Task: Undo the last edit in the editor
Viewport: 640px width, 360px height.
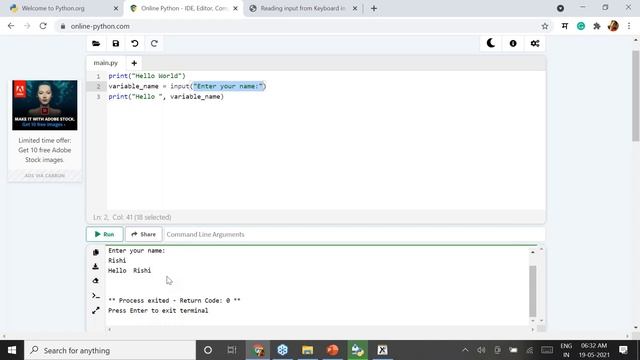Action: [135, 43]
